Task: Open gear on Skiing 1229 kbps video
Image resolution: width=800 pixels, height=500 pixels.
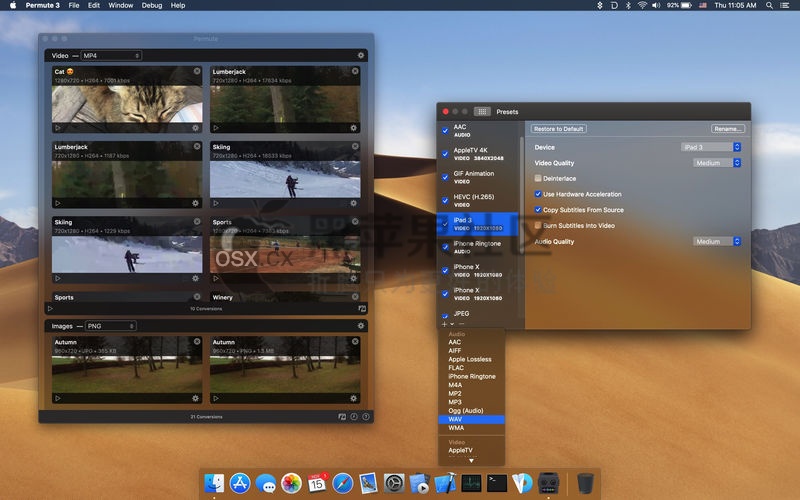Action: [195, 279]
